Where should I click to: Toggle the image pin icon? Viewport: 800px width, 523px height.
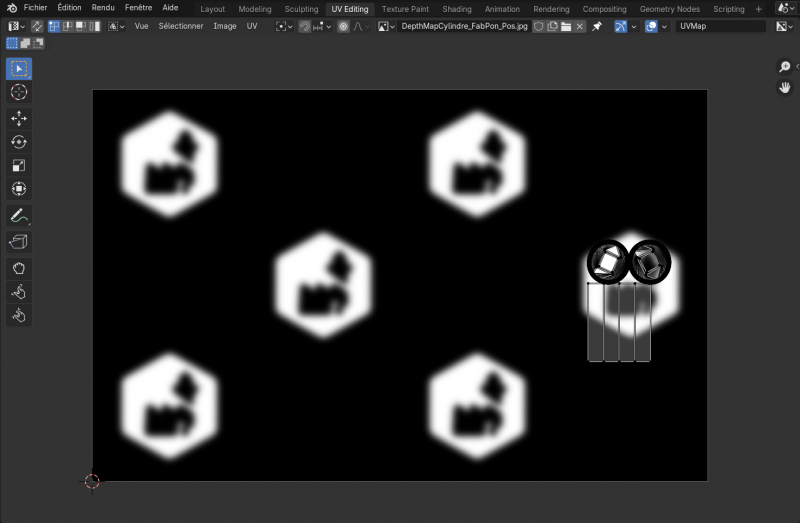(x=597, y=26)
